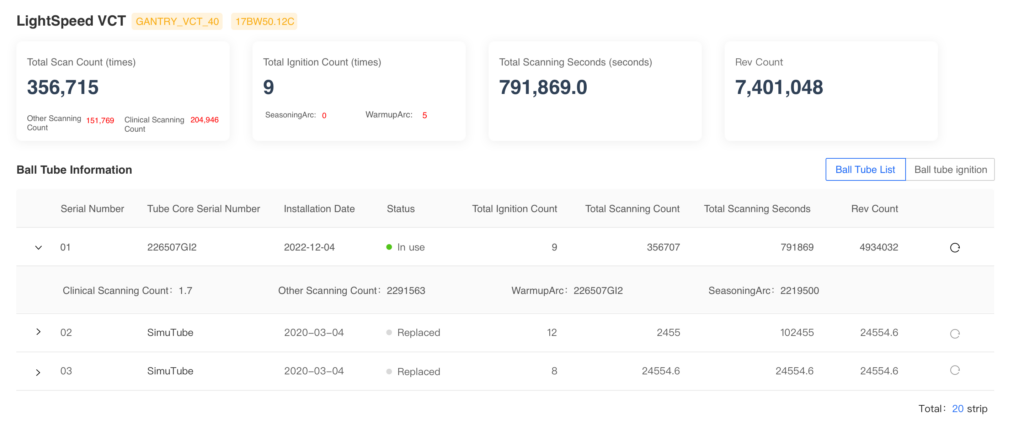
Task: Expand row 02 details
Action: tap(38, 332)
